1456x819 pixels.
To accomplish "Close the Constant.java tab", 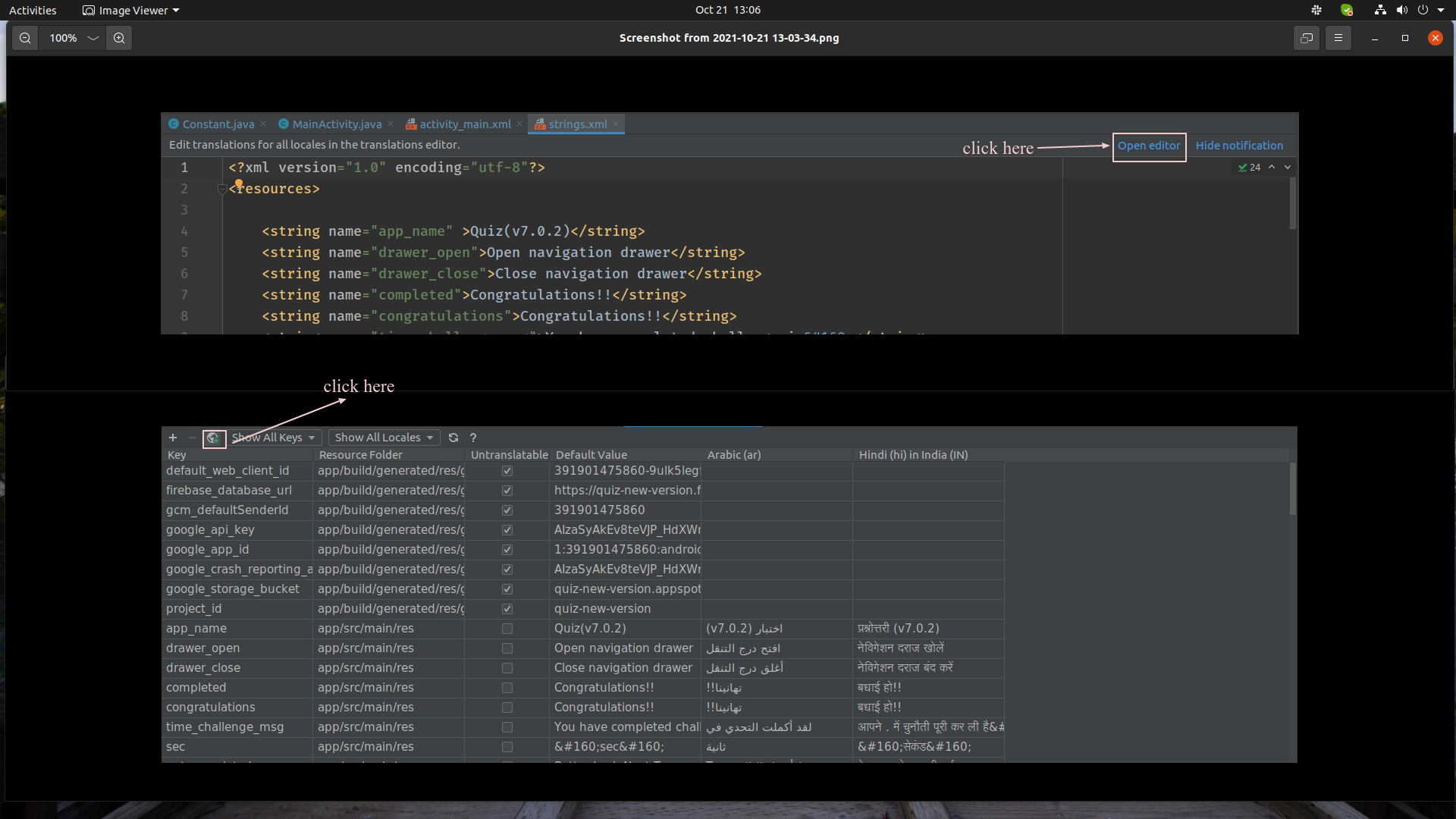I will click(x=263, y=124).
